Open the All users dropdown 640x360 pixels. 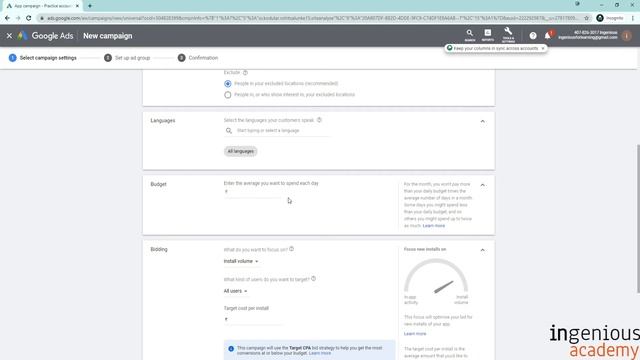click(235, 291)
